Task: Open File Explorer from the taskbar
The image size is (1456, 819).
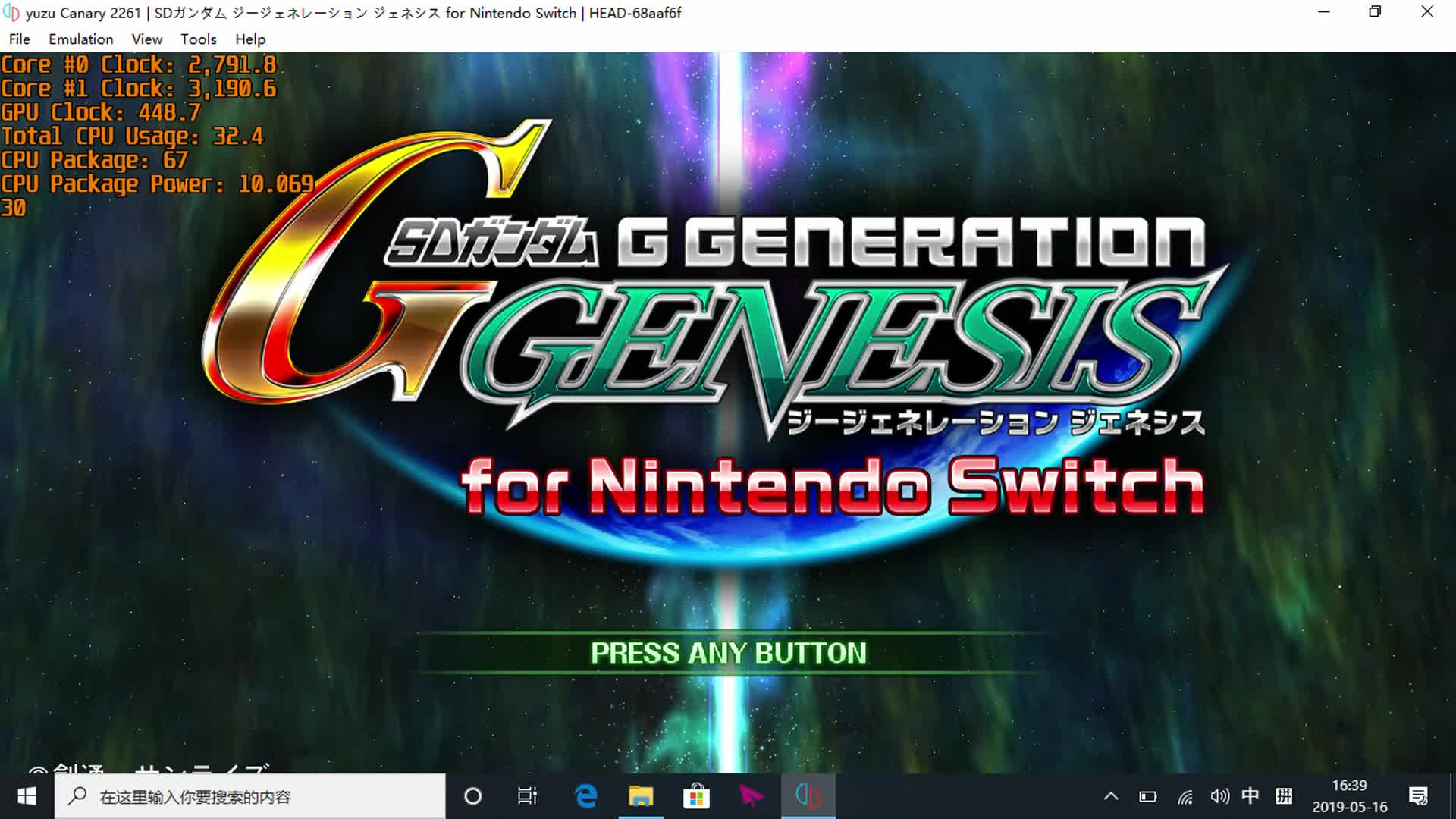Action: [641, 796]
